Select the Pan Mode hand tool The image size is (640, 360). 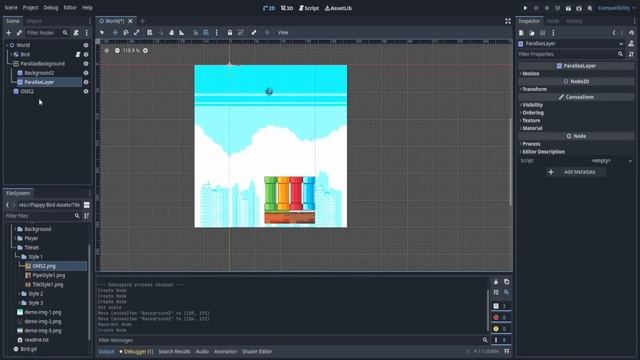(171, 33)
